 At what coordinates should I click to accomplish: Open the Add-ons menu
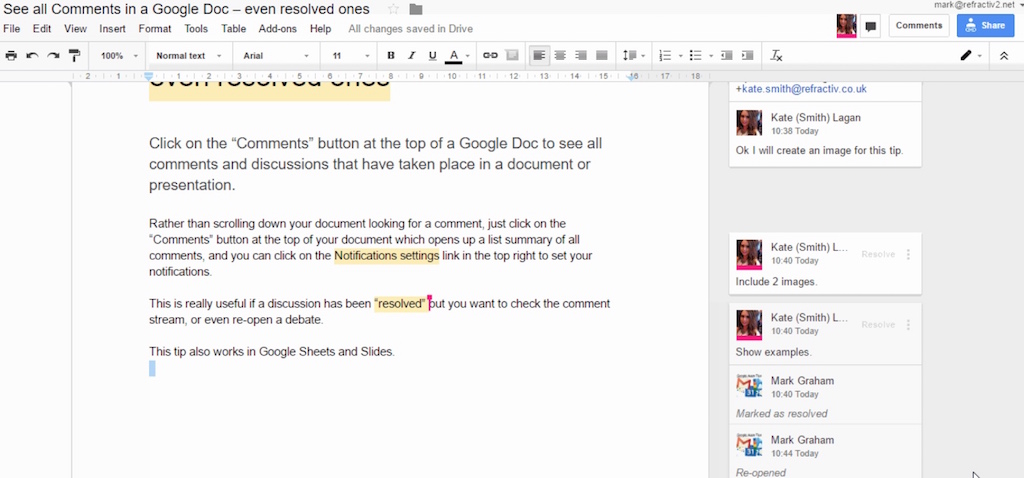point(278,29)
